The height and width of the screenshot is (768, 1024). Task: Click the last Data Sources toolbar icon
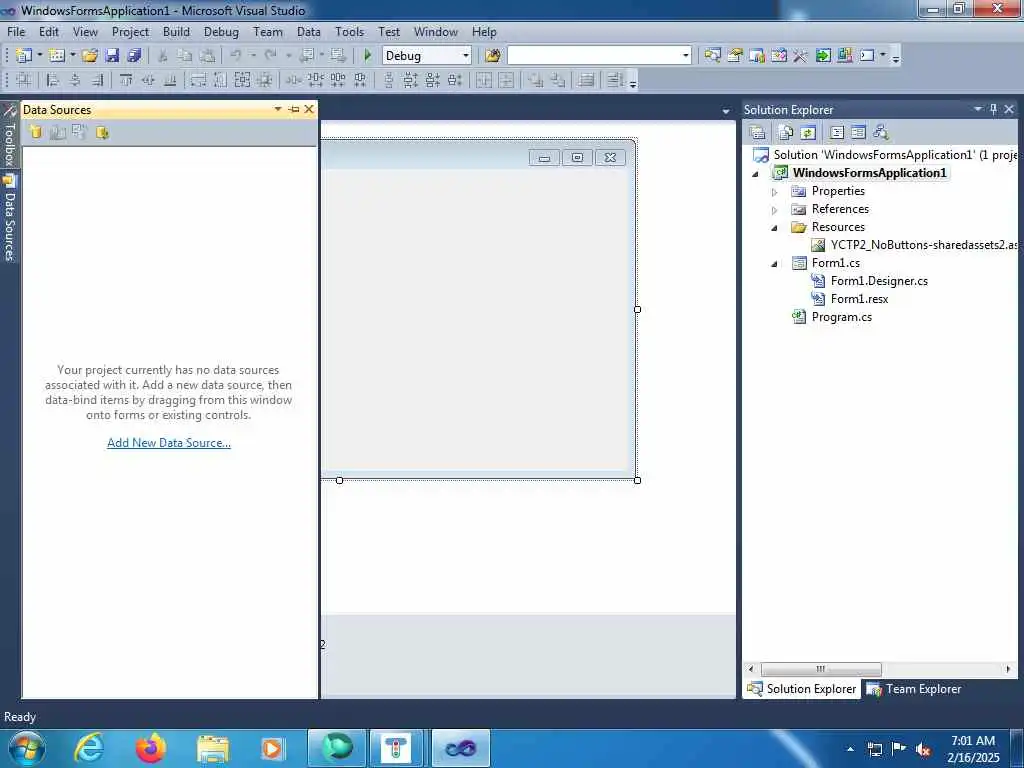[x=103, y=133]
